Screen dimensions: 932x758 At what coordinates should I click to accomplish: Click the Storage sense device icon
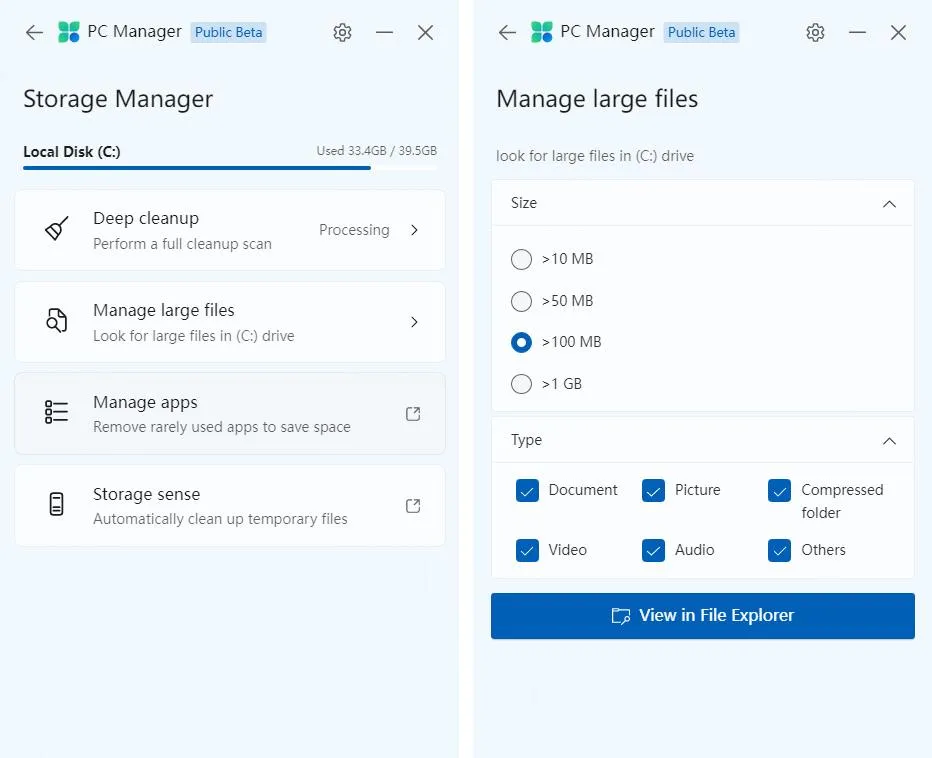click(56, 504)
